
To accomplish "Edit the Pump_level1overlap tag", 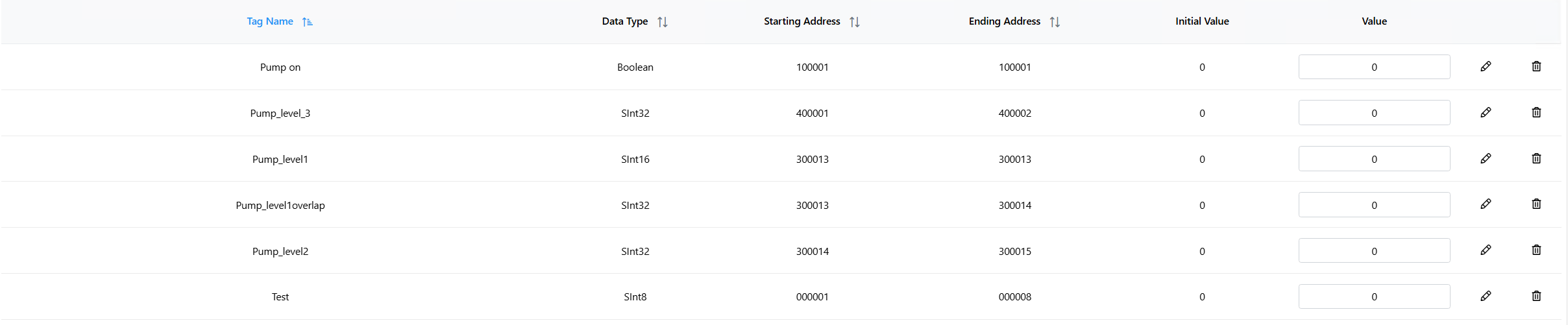I will coord(1486,204).
